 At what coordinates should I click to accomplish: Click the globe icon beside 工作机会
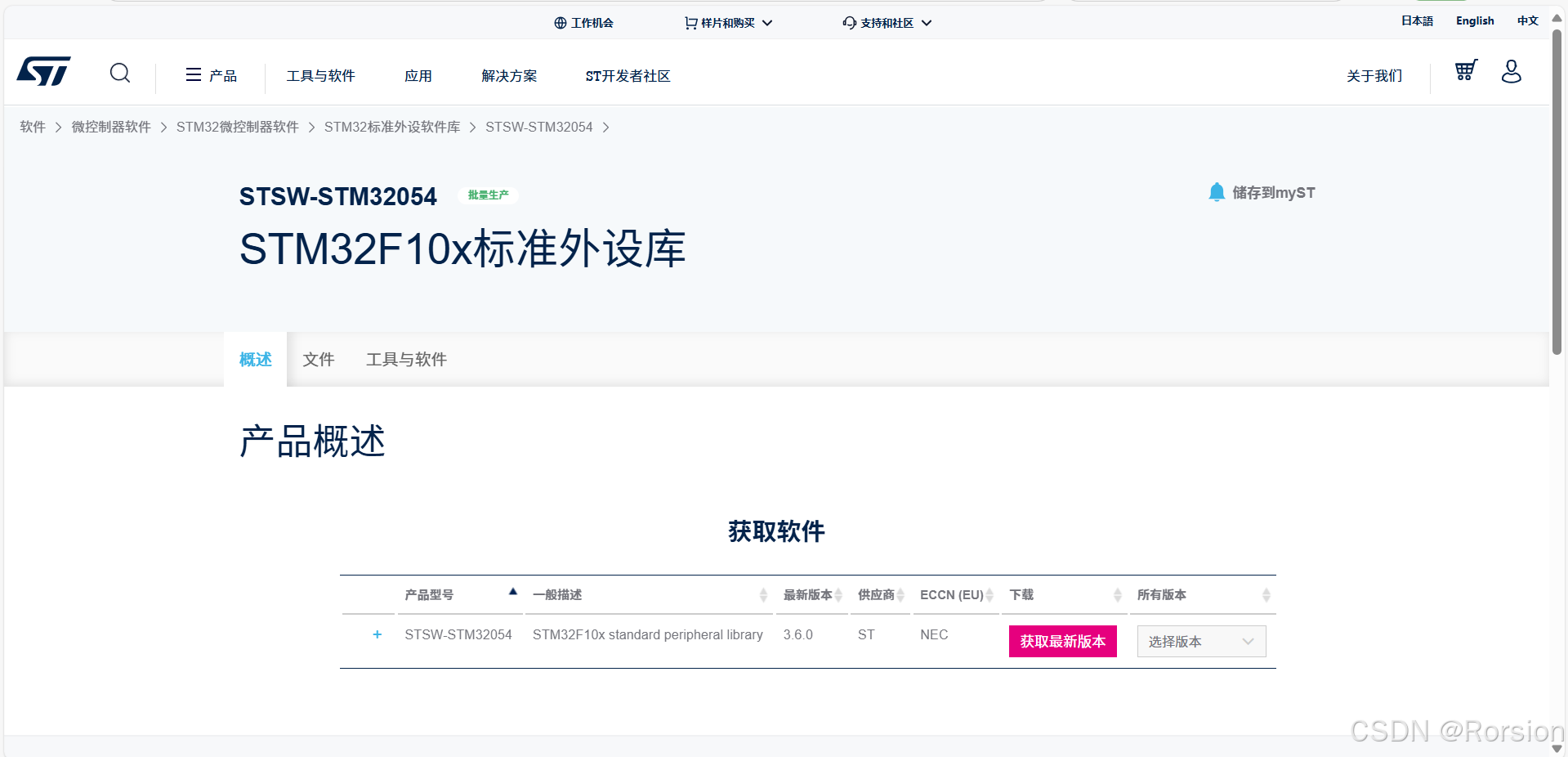(561, 23)
